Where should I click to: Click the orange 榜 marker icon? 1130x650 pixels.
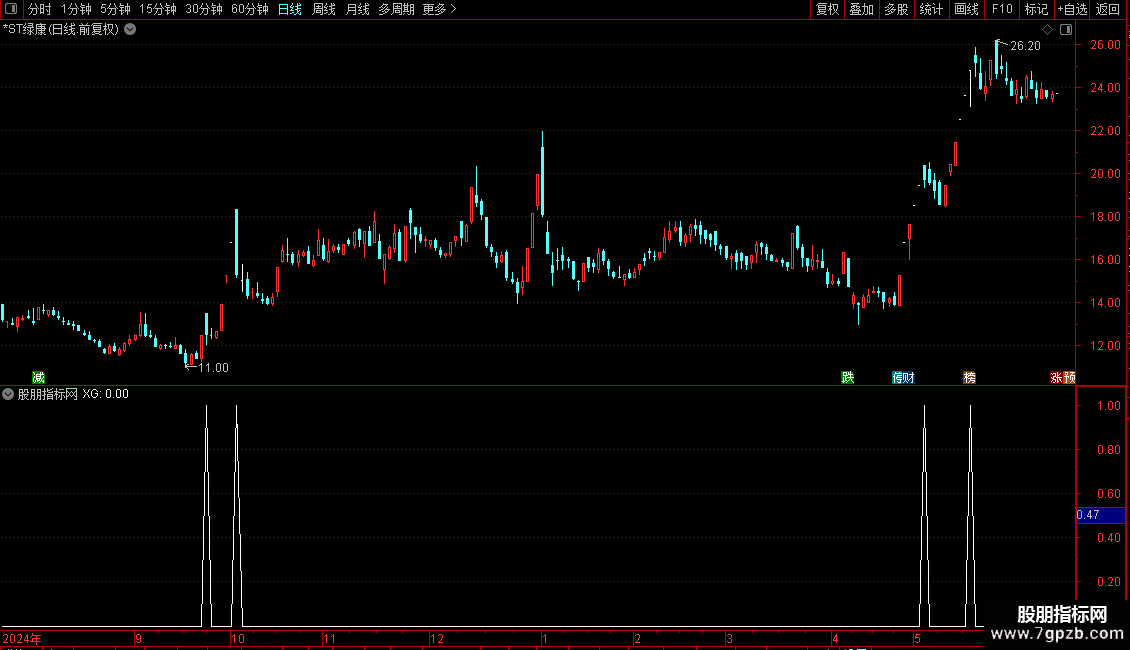(969, 378)
